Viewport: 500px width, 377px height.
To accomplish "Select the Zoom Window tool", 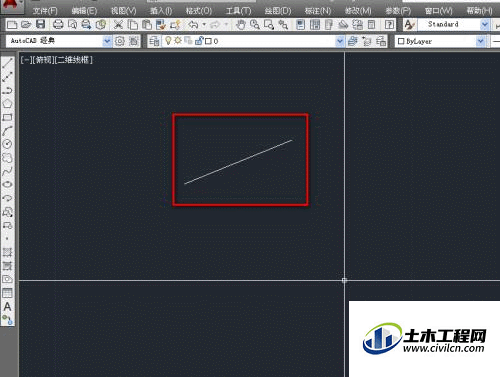I will (x=269, y=24).
